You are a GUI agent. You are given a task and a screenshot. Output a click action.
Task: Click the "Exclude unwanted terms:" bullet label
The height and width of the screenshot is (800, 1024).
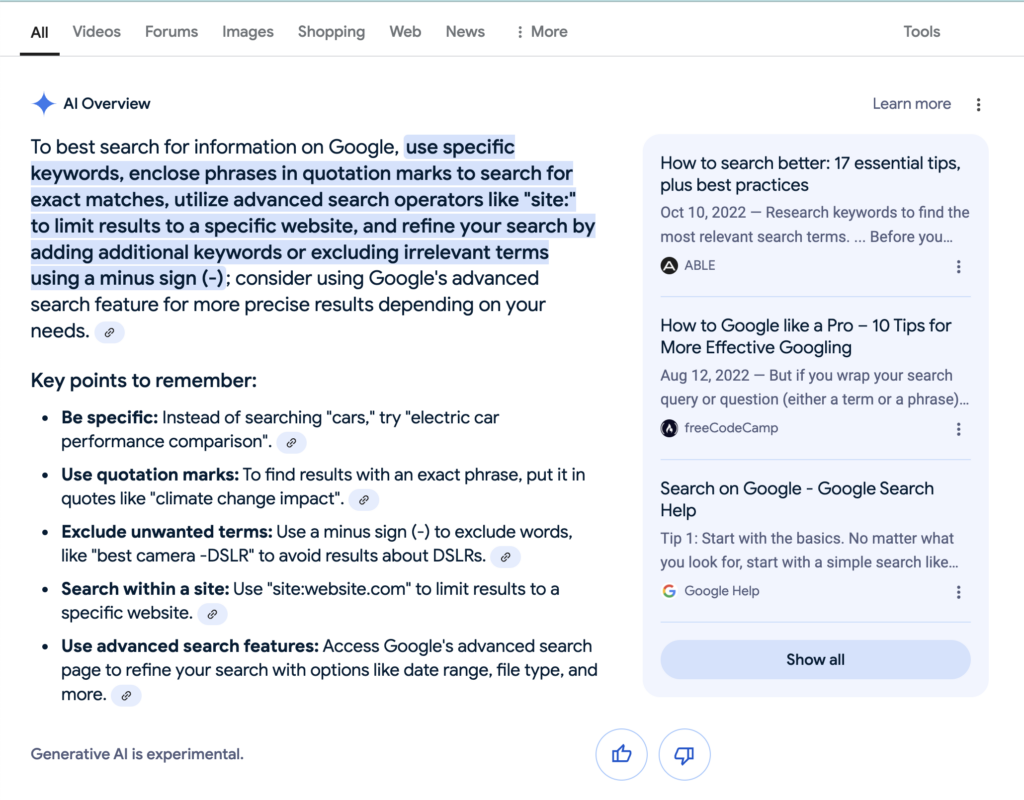167,532
